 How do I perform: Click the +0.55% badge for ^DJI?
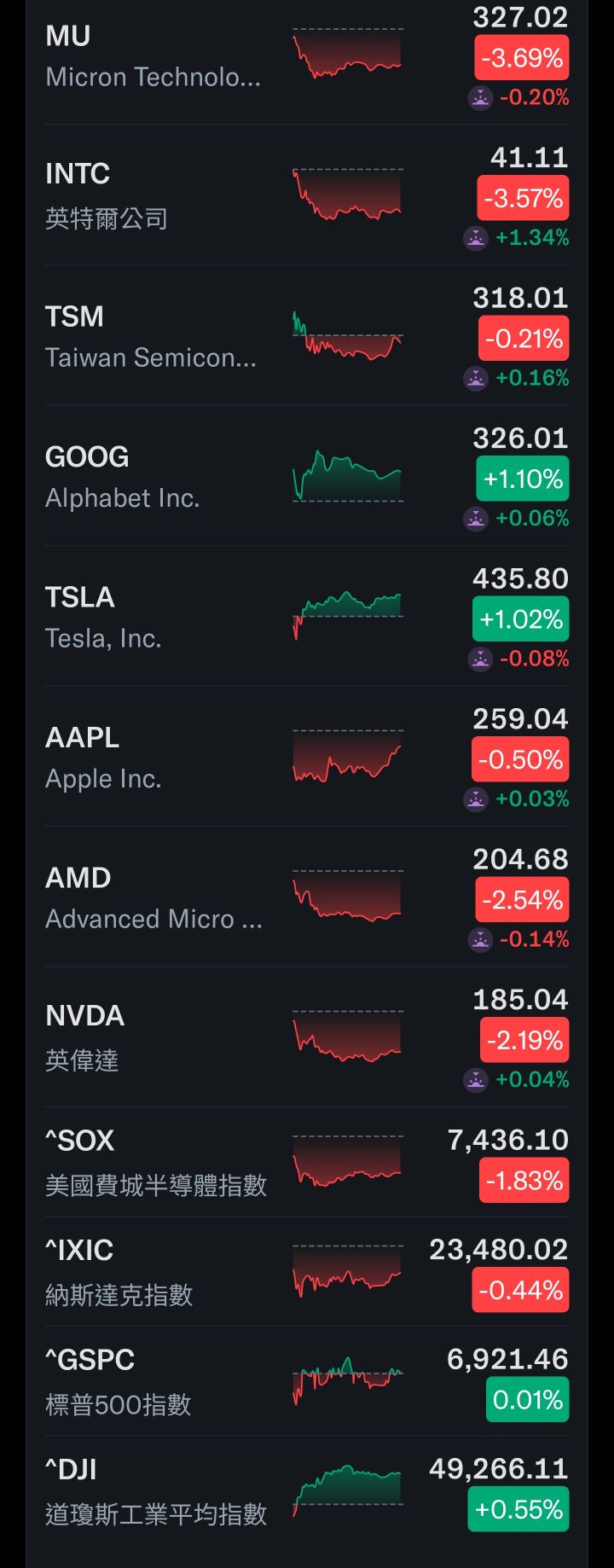518,1510
